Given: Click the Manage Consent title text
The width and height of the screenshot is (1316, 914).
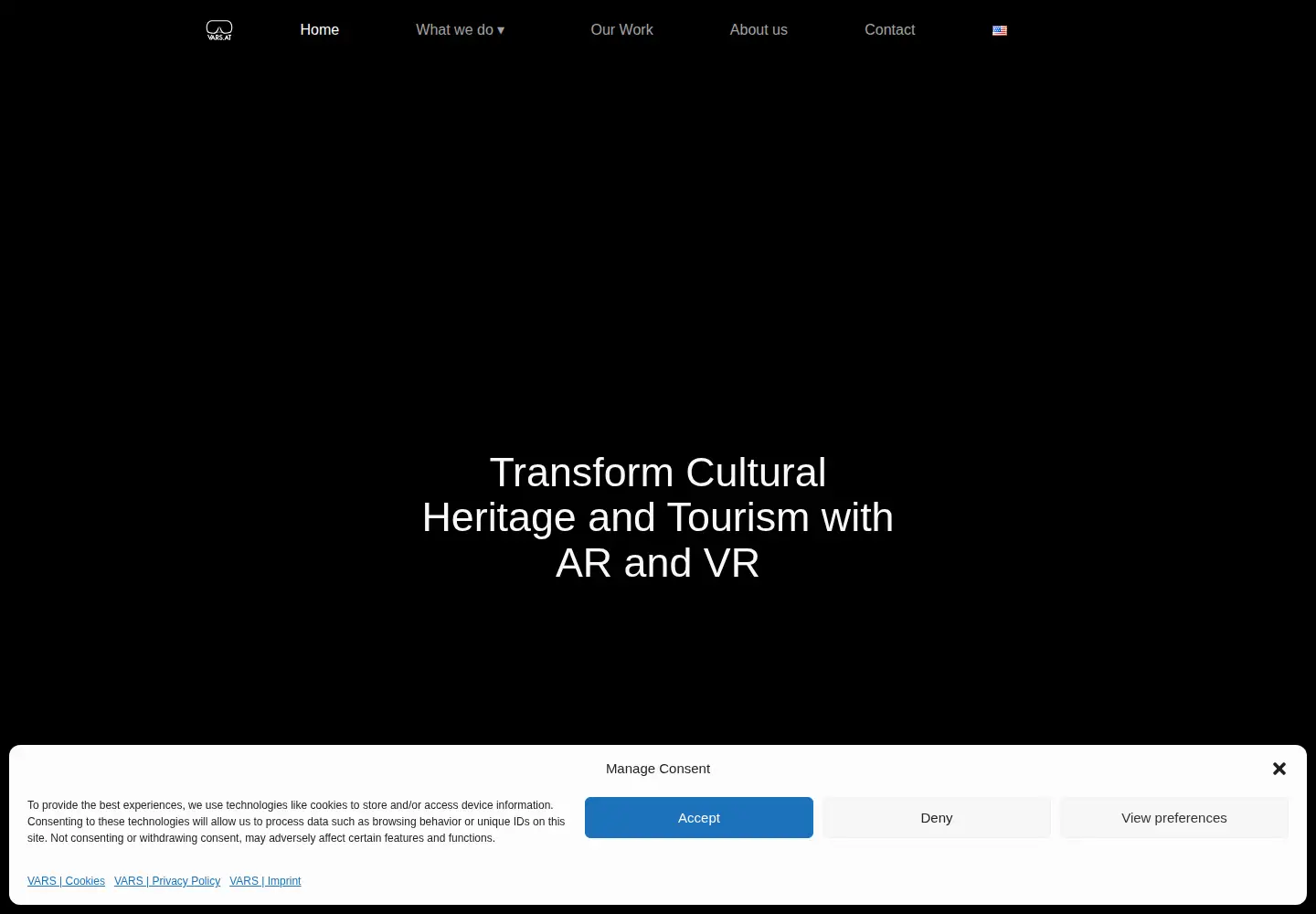Looking at the screenshot, I should (x=658, y=769).
